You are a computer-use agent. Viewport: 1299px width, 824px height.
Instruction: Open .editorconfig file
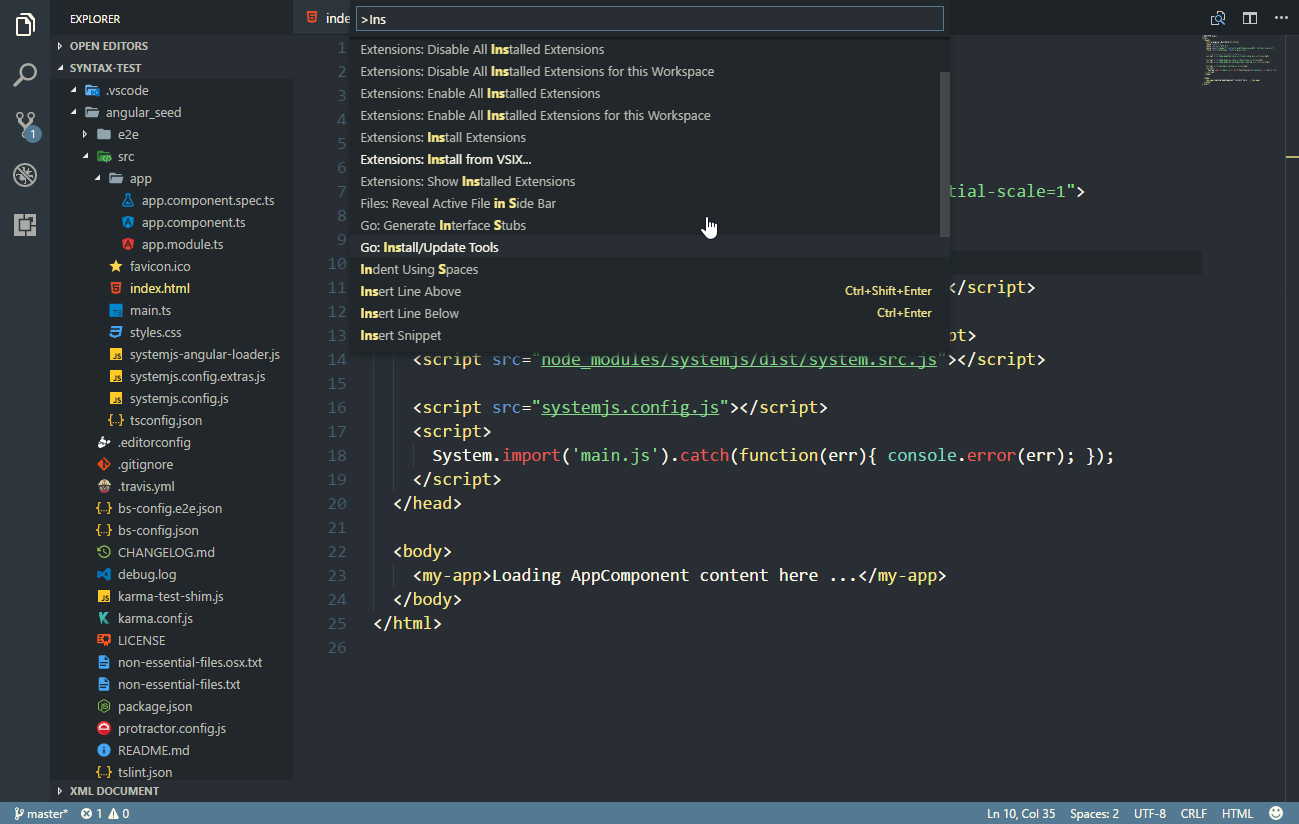(x=154, y=442)
